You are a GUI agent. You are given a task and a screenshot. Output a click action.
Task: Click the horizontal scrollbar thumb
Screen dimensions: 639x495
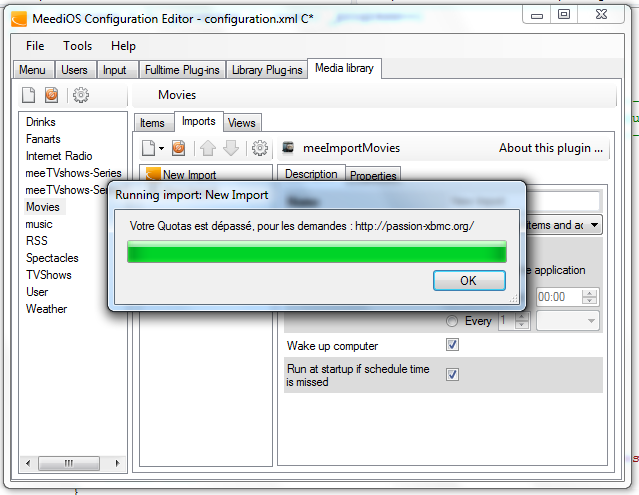click(69, 463)
